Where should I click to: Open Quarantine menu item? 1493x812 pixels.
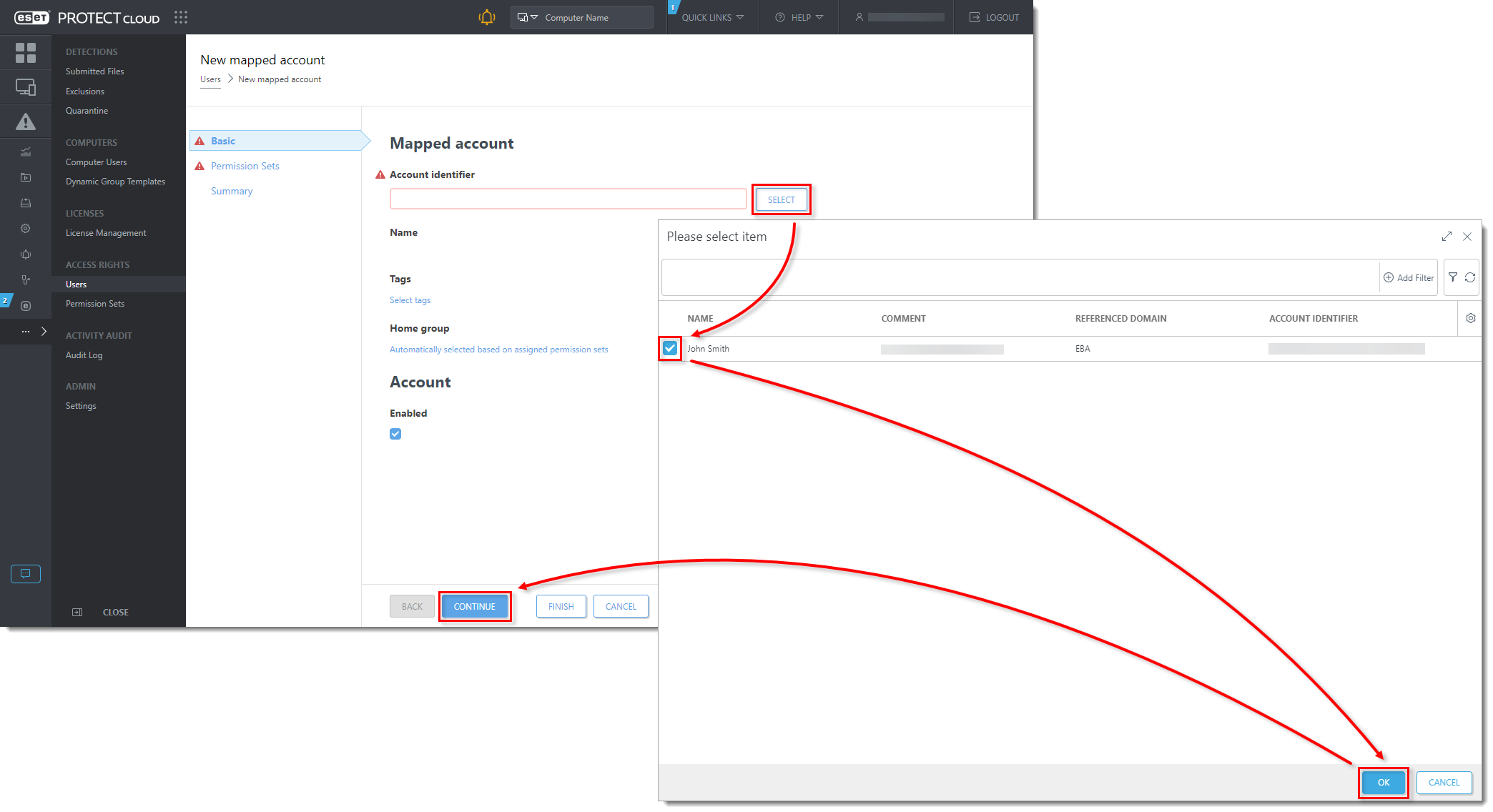click(87, 111)
